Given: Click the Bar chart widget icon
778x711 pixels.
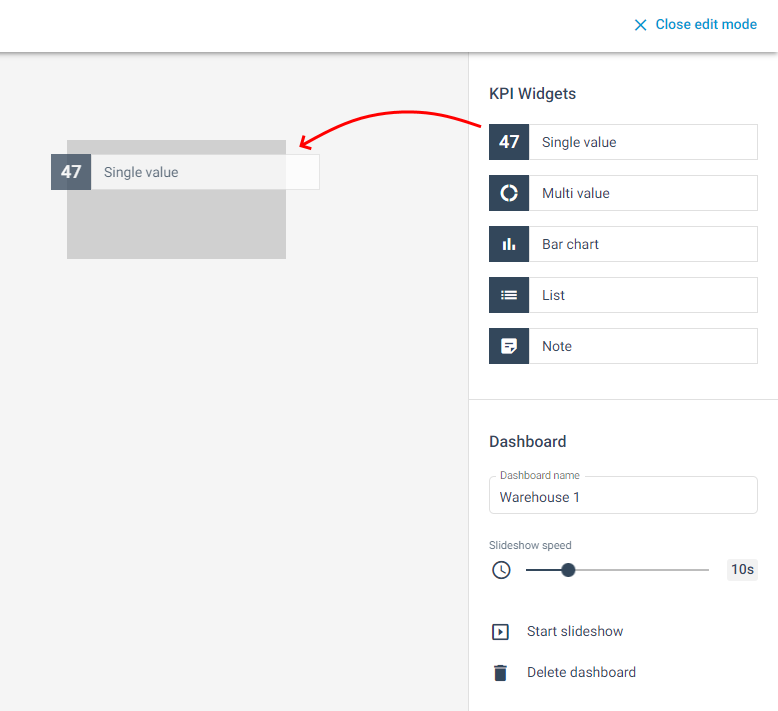Looking at the screenshot, I should 509,244.
